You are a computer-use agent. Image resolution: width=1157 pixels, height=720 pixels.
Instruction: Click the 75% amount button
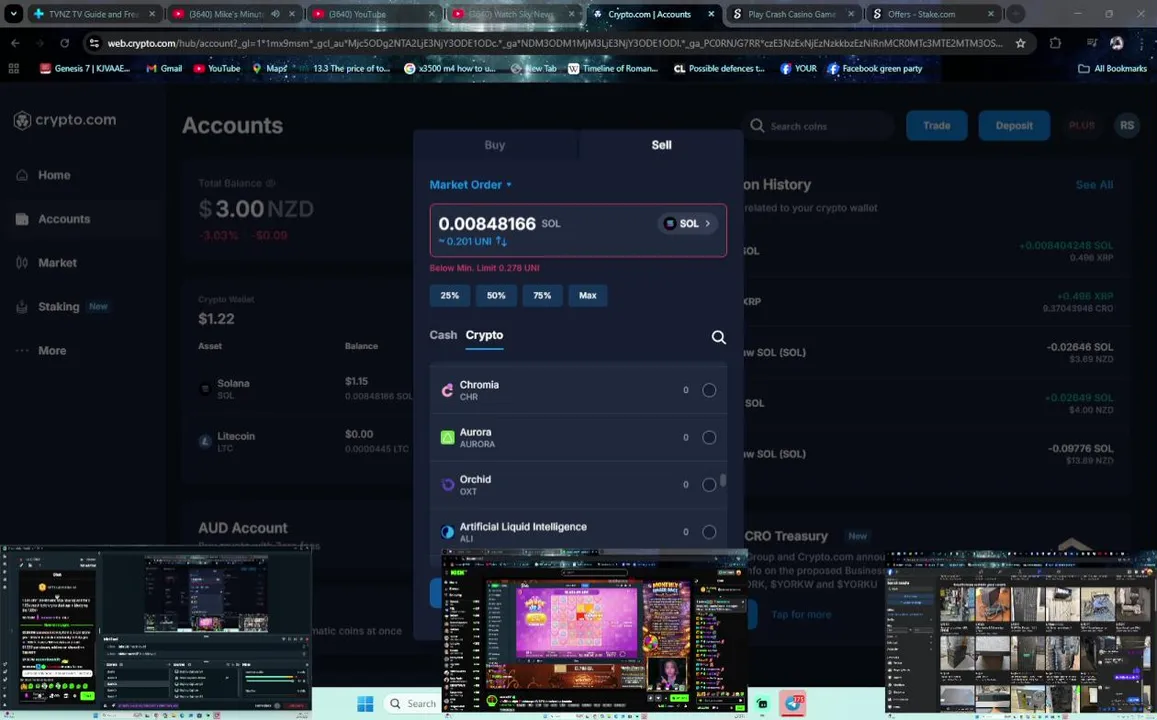pyautogui.click(x=542, y=295)
